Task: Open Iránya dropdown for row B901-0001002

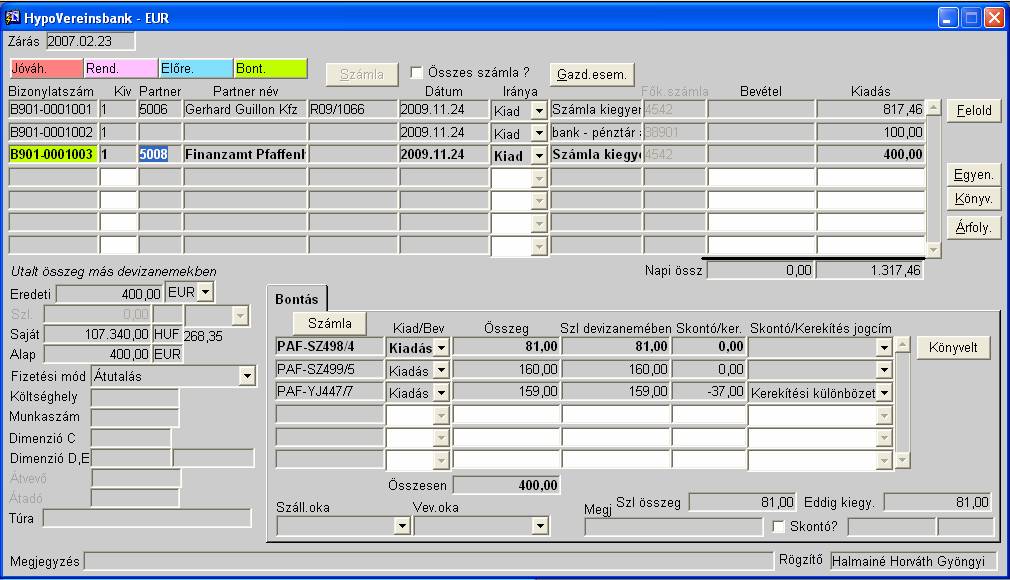Action: pyautogui.click(x=539, y=133)
